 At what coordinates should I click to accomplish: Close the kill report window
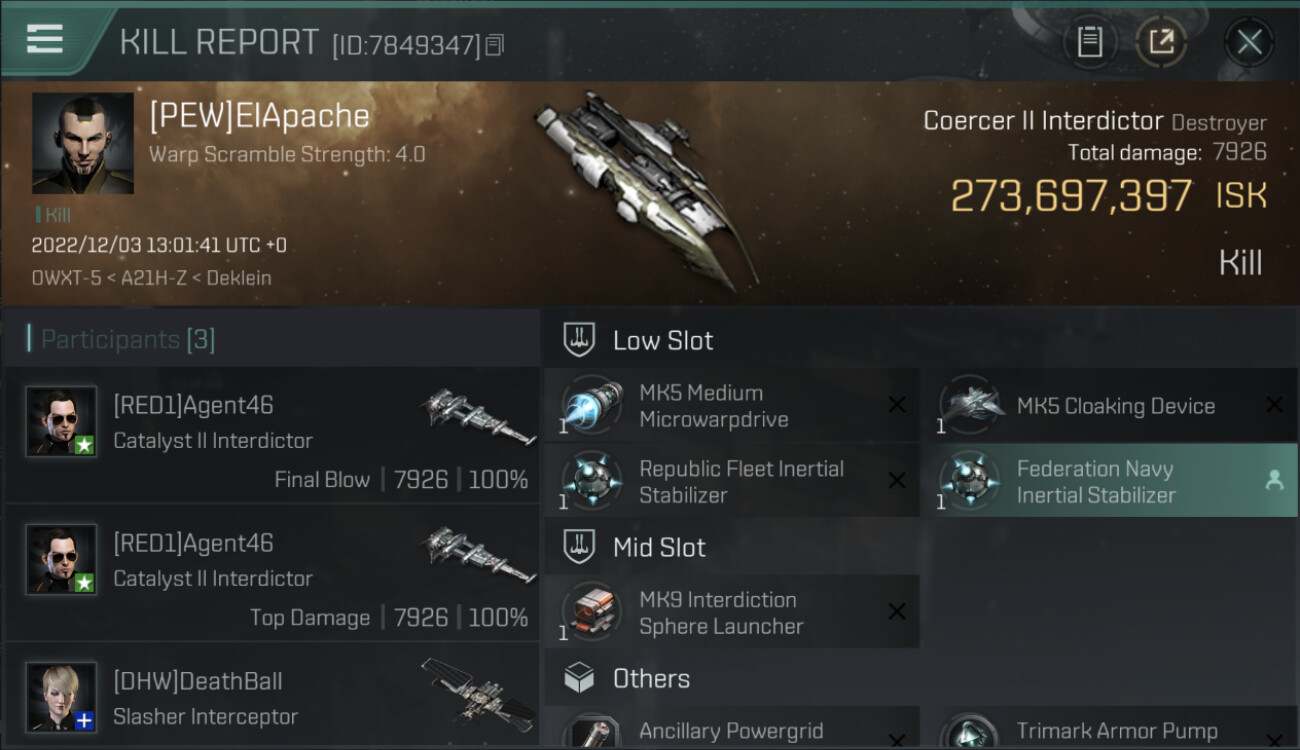pos(1249,42)
